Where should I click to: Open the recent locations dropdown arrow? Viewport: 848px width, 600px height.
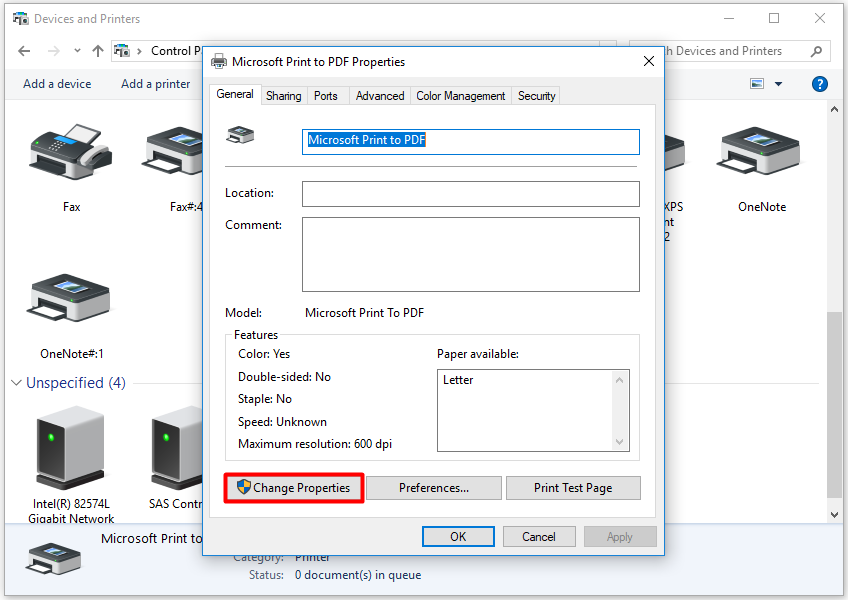pyautogui.click(x=77, y=51)
